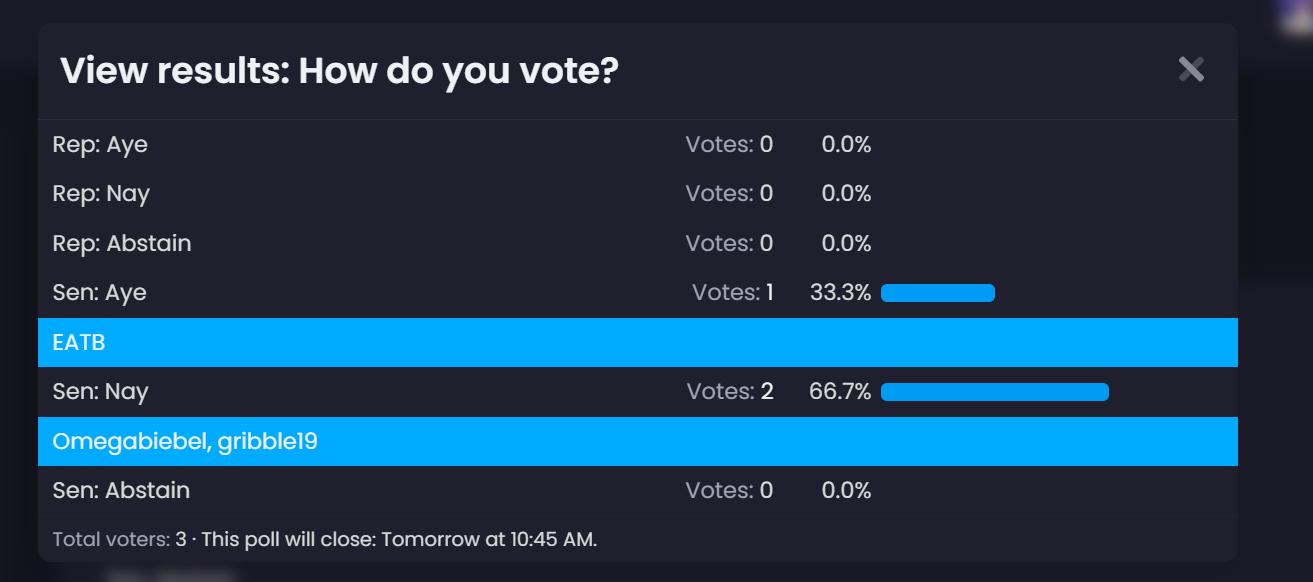The image size is (1313, 582).
Task: Click the "Tomorrow at 10:45 AM" closing time
Action: tap(487, 540)
